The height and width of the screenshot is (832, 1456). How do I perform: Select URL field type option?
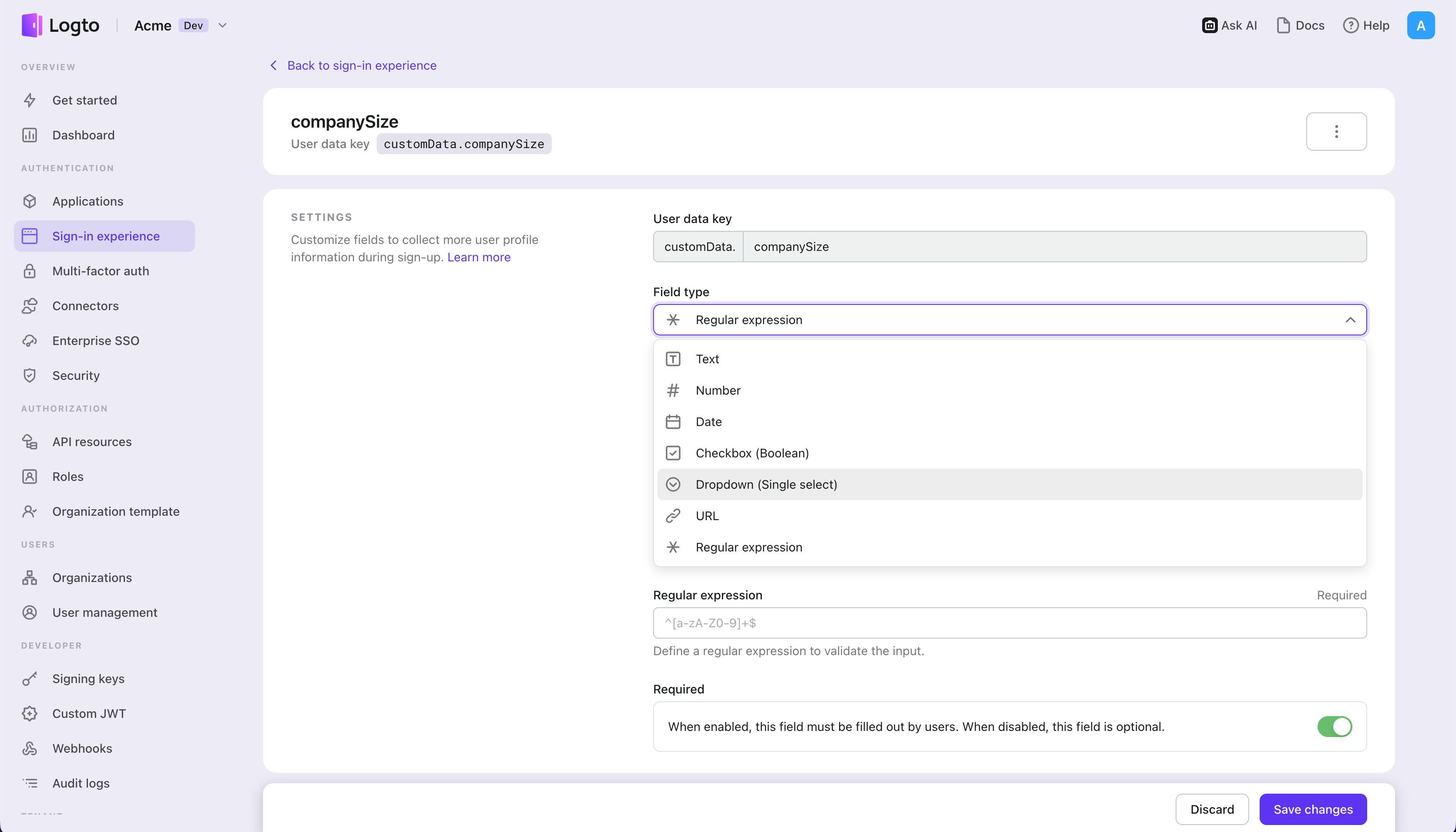[1010, 516]
